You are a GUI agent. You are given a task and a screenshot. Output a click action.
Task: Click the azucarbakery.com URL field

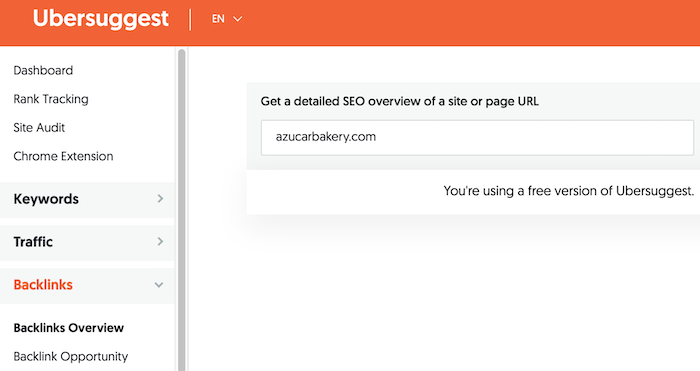click(477, 138)
